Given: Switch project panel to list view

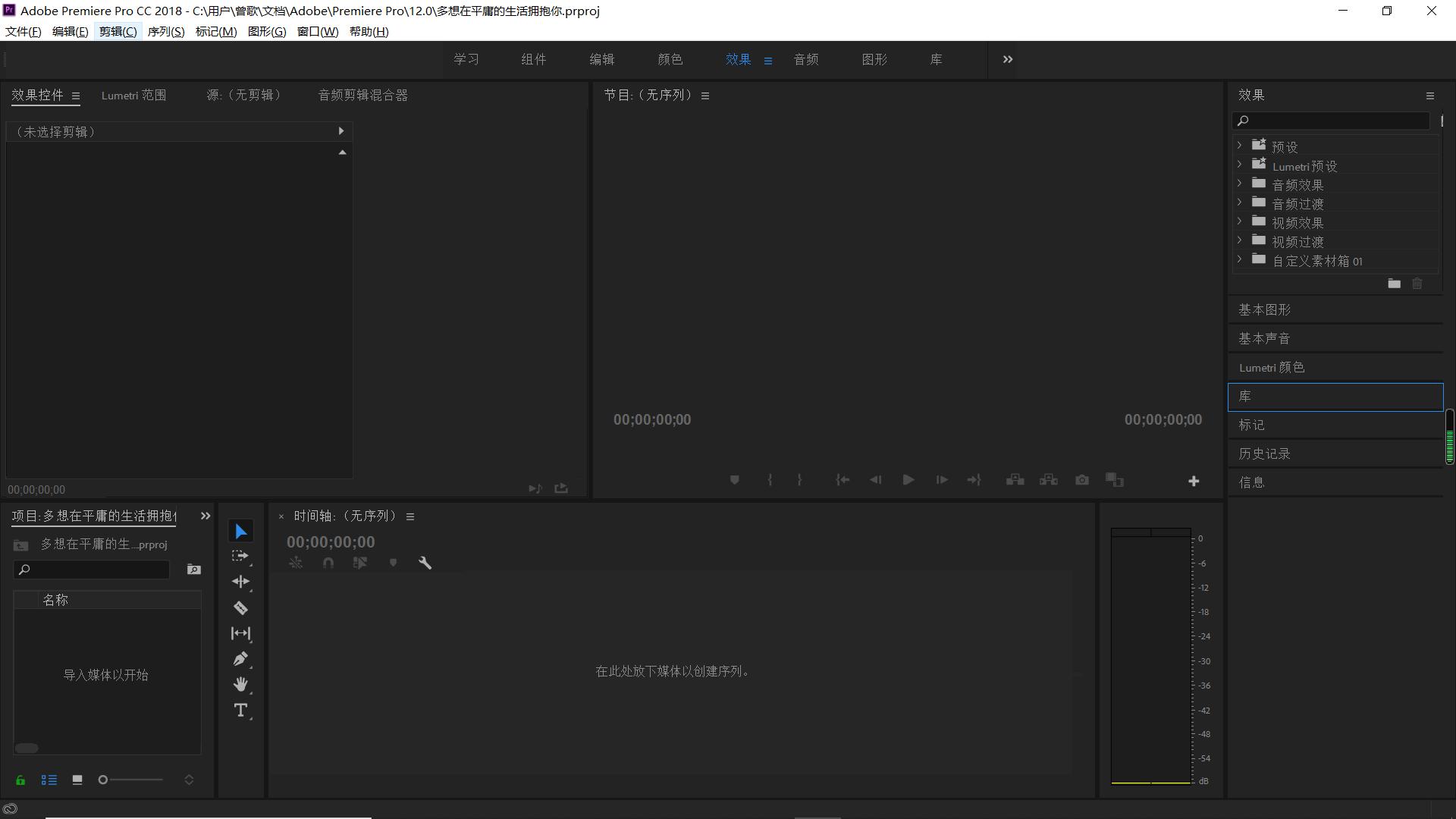Looking at the screenshot, I should pos(49,780).
